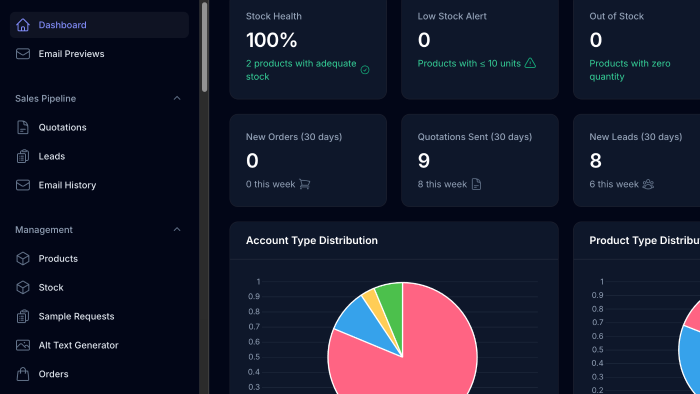
Task: Click the Management section label
Action: (x=44, y=229)
